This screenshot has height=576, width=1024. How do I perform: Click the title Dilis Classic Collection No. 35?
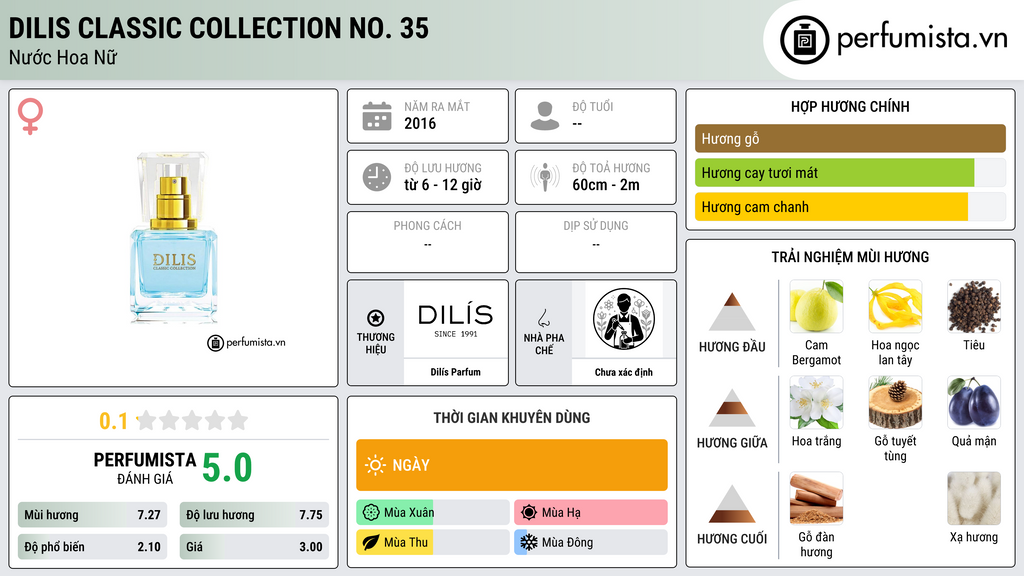click(219, 28)
